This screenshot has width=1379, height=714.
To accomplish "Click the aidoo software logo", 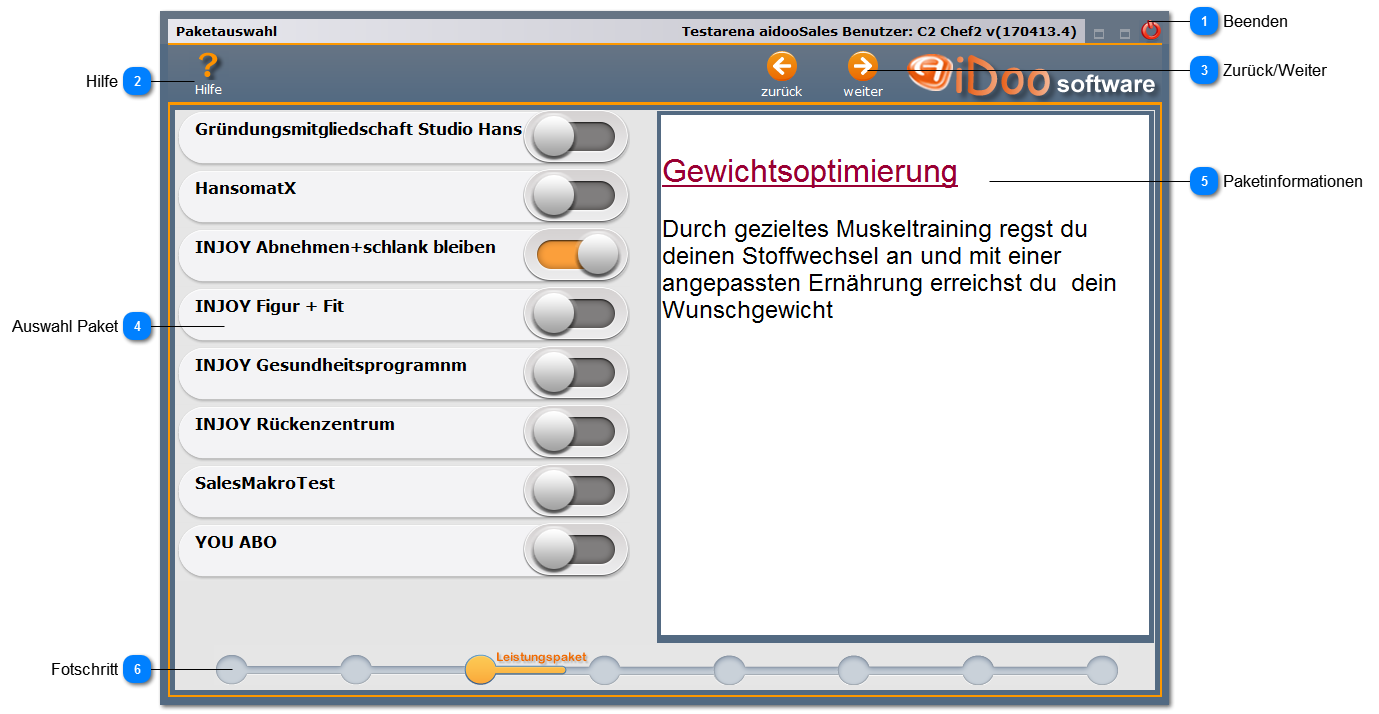I will click(1031, 76).
